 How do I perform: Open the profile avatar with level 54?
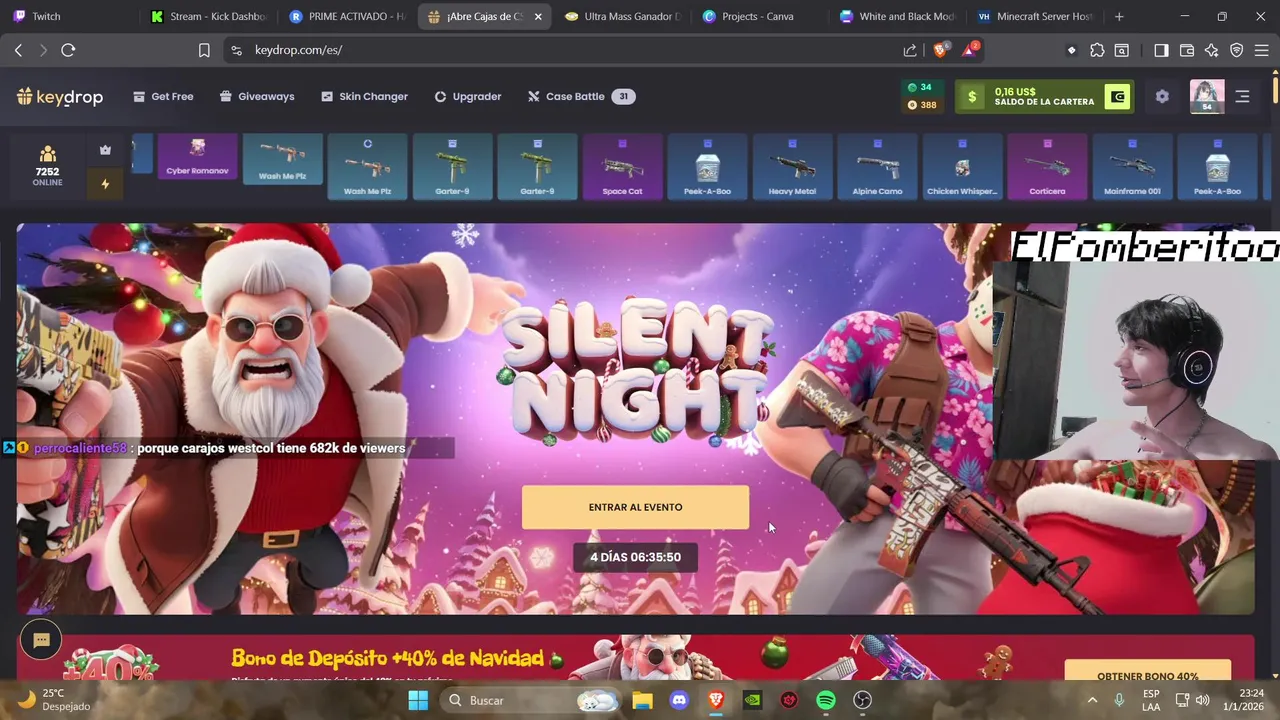pos(1207,97)
